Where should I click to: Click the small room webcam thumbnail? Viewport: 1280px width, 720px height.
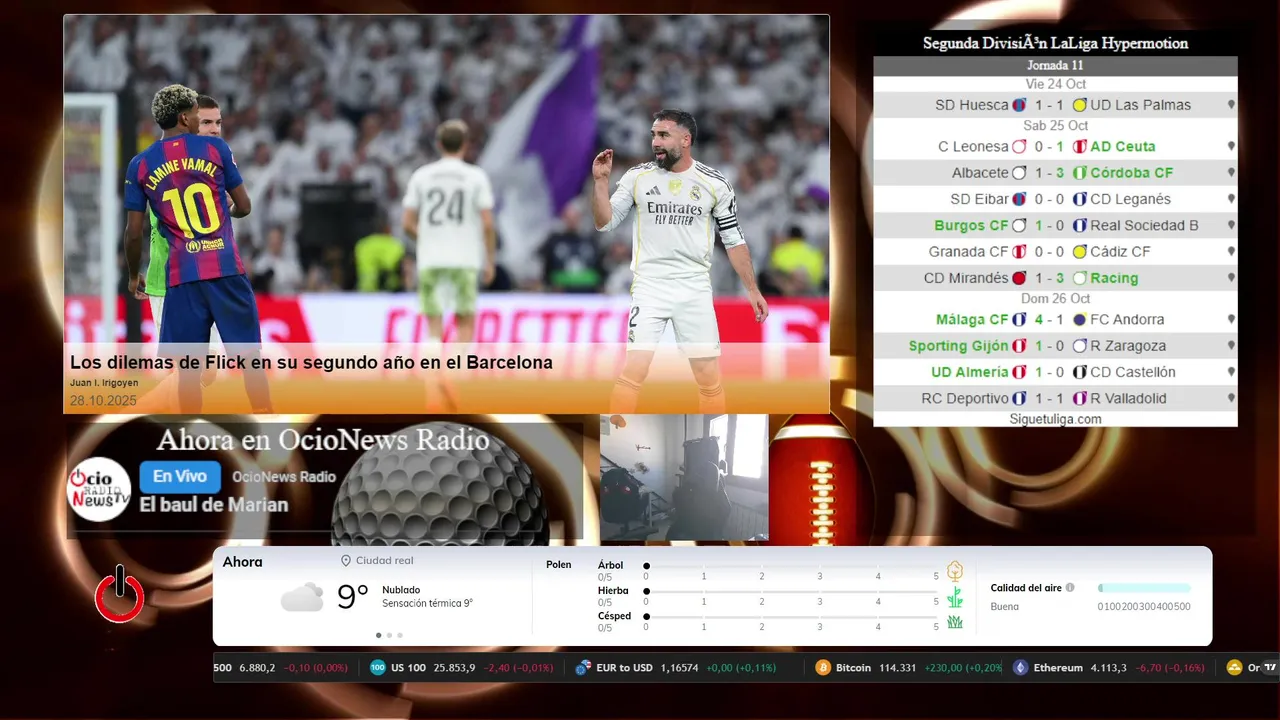(684, 478)
